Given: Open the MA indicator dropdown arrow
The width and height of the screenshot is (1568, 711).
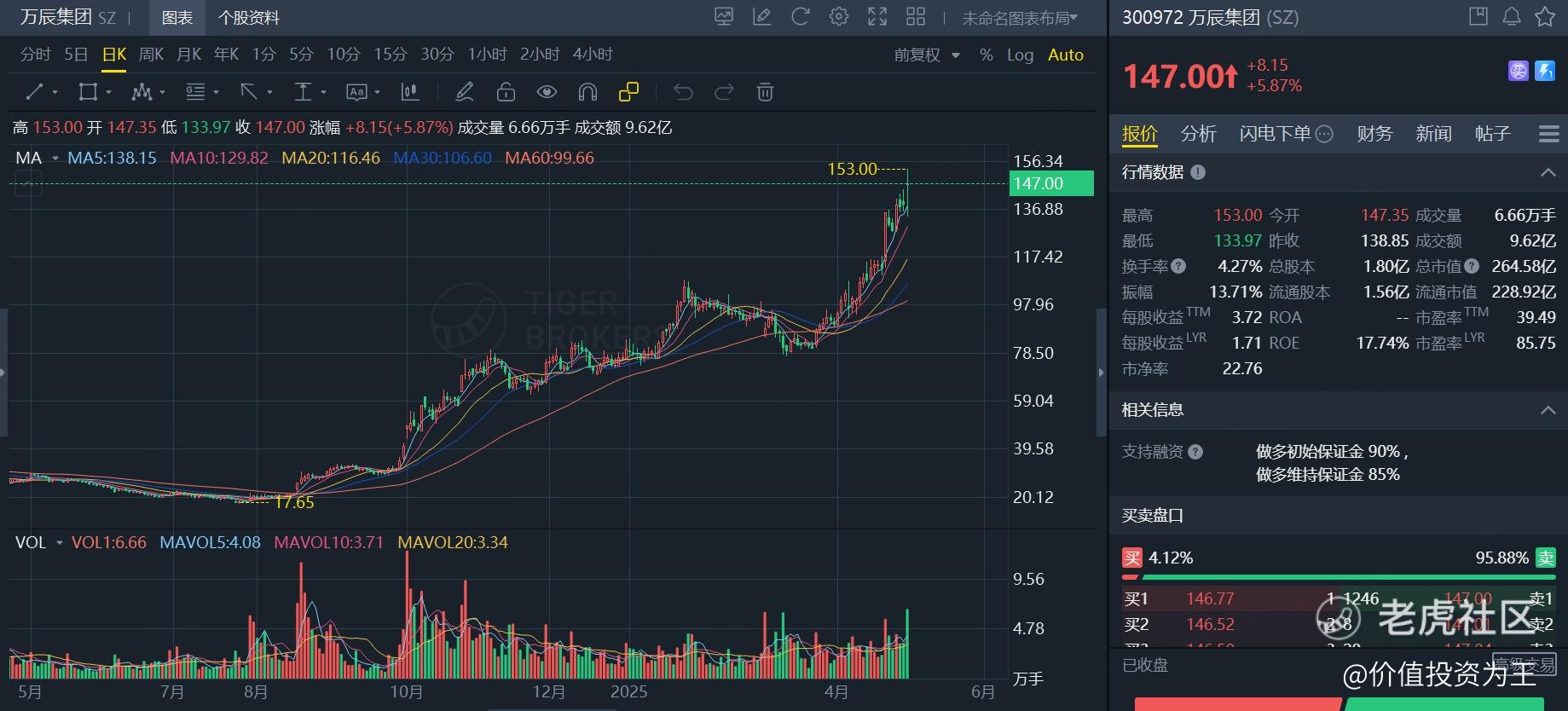Looking at the screenshot, I should click(55, 159).
